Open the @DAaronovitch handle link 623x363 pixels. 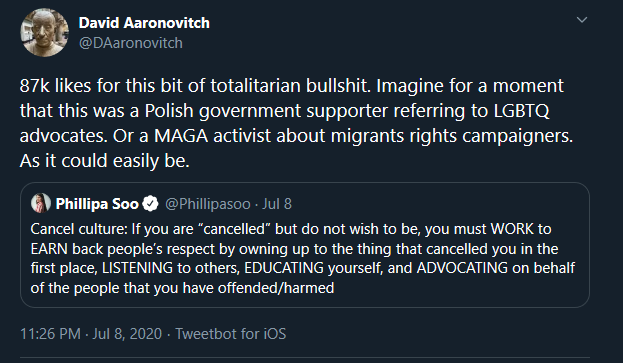(x=131, y=43)
